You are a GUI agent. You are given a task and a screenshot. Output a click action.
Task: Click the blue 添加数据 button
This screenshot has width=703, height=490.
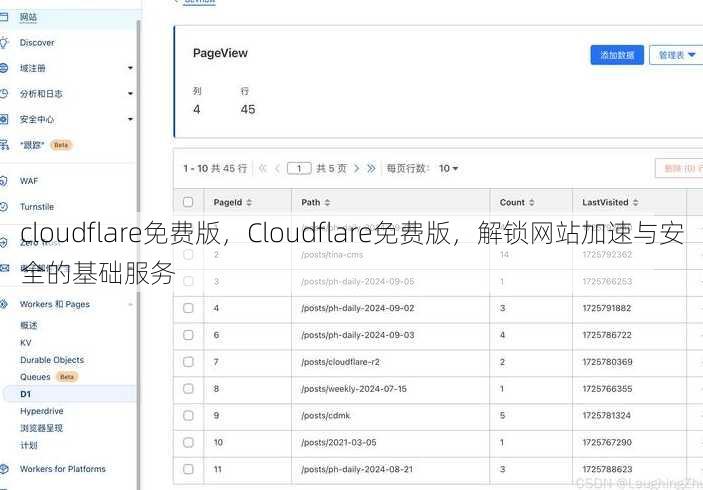pos(617,55)
